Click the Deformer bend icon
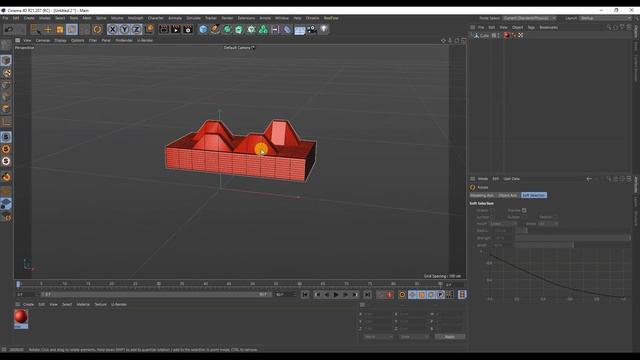This screenshot has height=360, width=640. 287,29
